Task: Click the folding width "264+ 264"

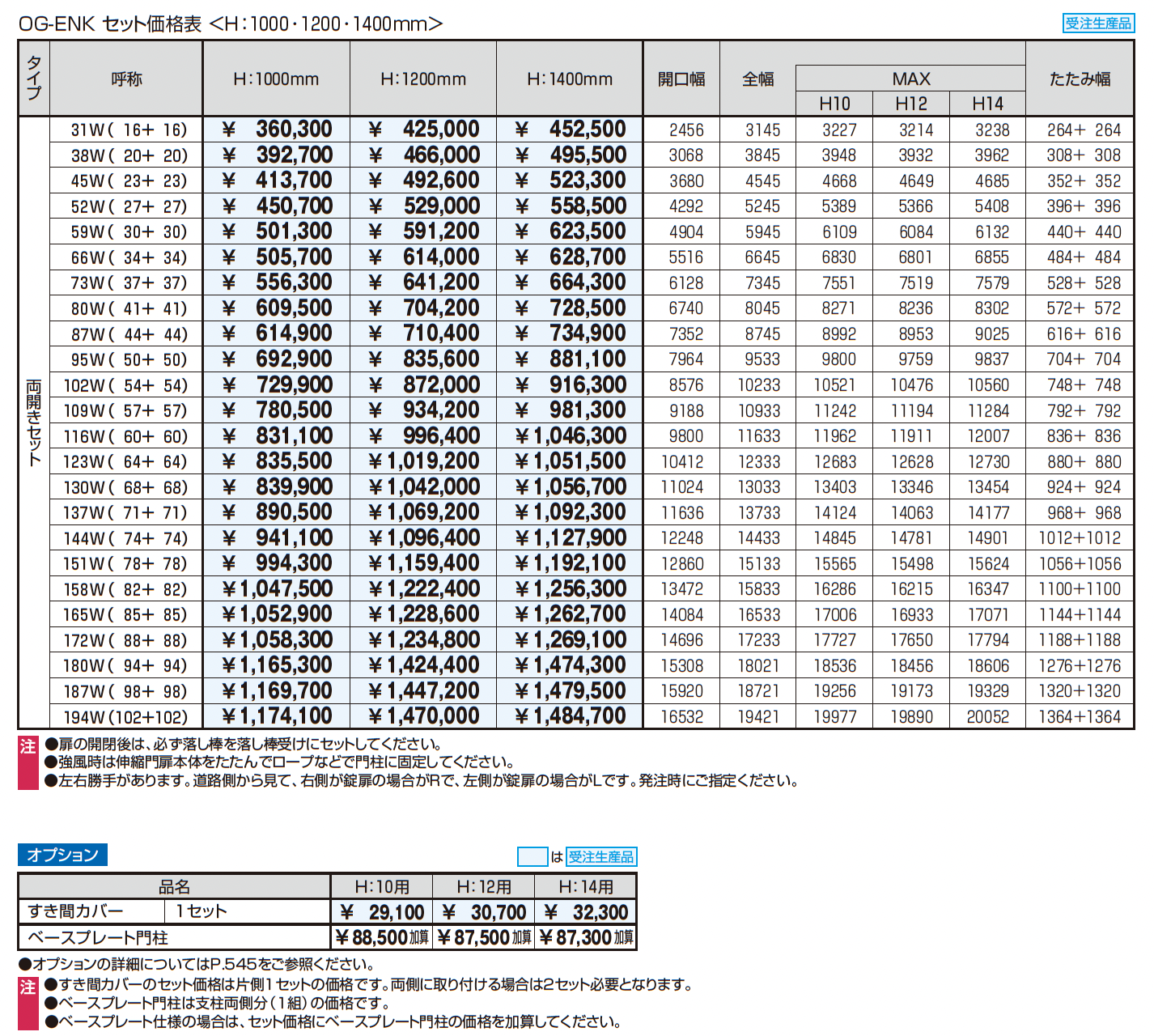Action: click(1084, 130)
